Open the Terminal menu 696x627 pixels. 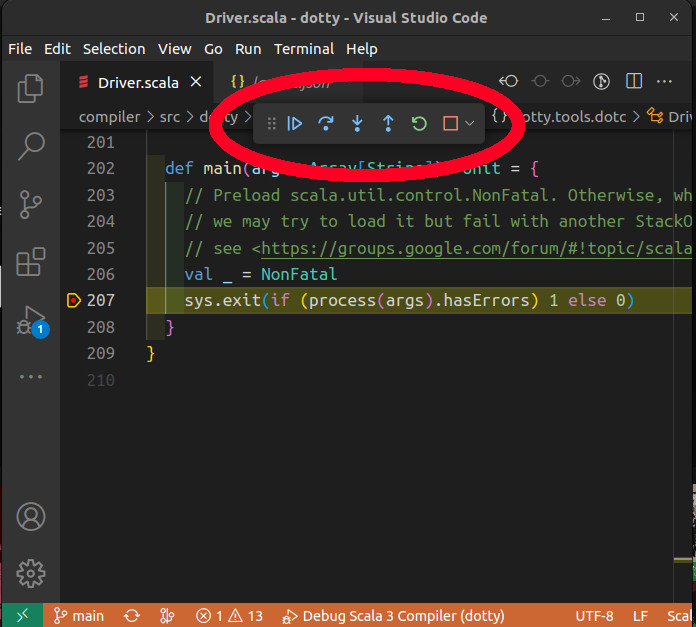click(304, 48)
